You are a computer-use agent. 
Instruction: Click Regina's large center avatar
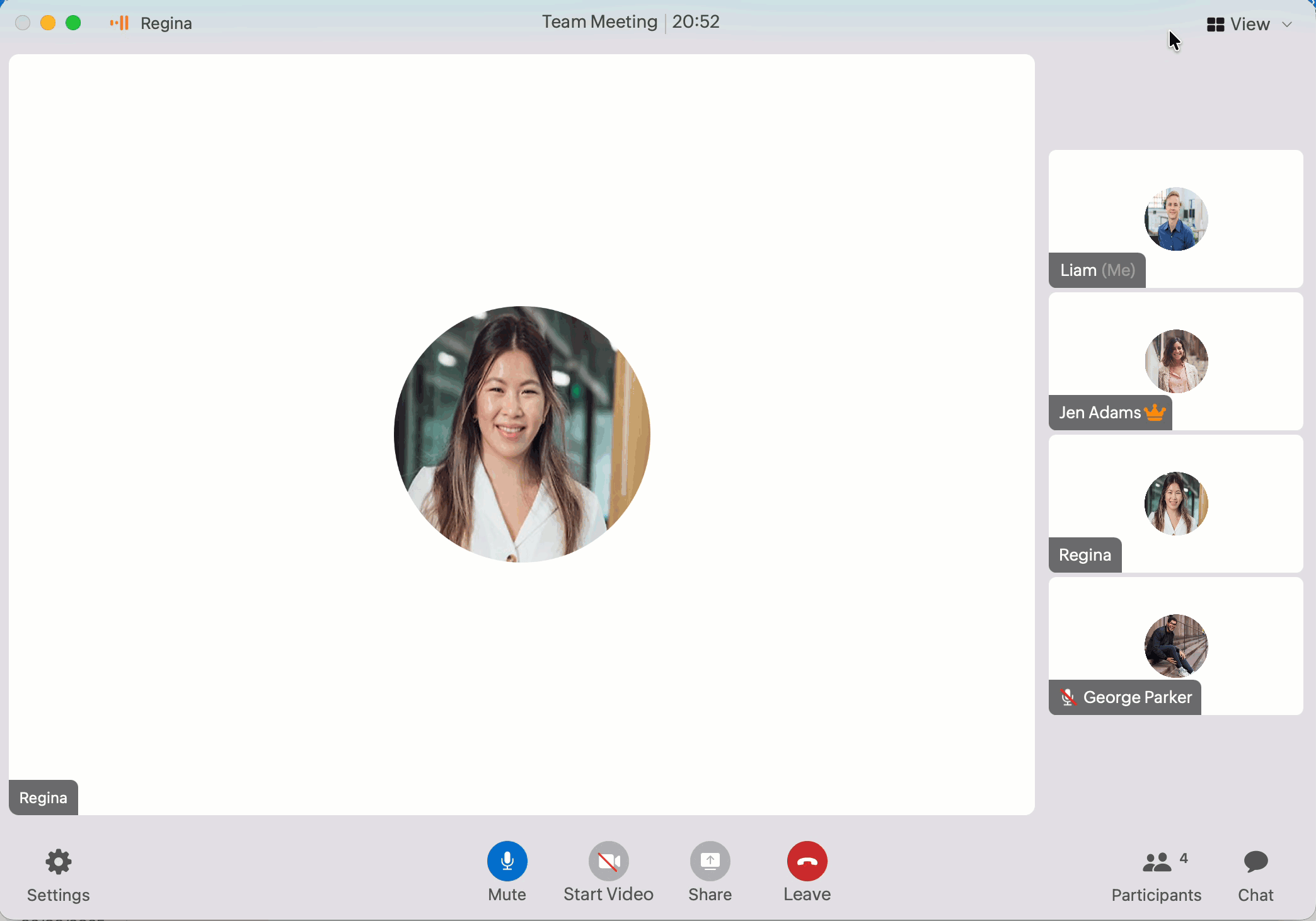[522, 434]
